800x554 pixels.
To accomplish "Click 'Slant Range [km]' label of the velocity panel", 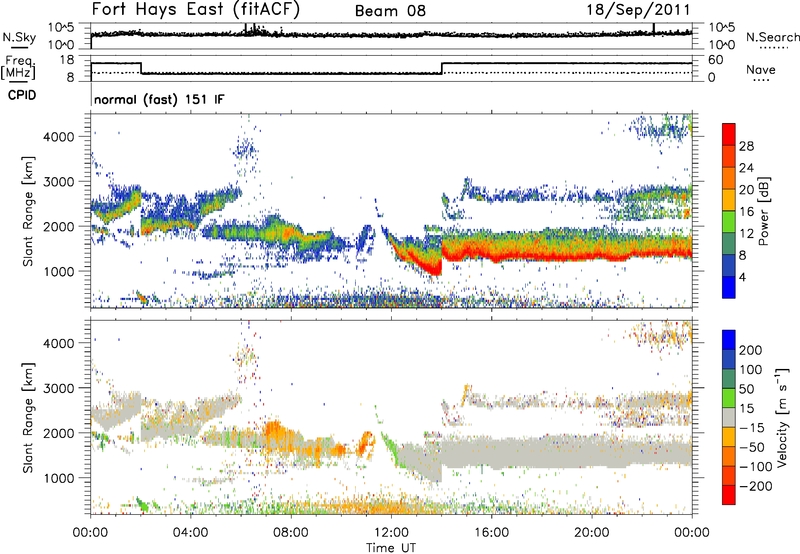I will tap(28, 417).
